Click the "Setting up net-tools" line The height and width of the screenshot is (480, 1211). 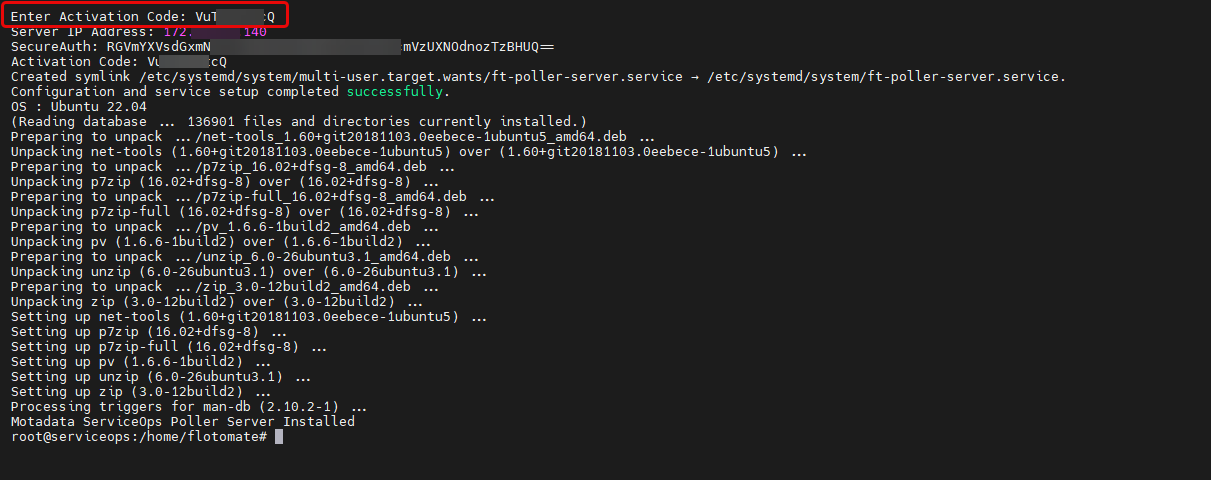click(x=249, y=317)
